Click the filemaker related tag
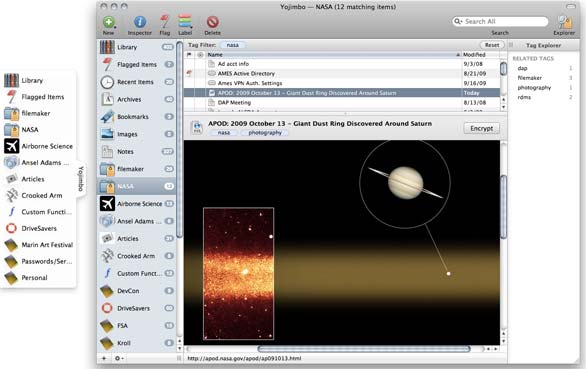Image resolution: width=586 pixels, height=369 pixels. [x=530, y=78]
